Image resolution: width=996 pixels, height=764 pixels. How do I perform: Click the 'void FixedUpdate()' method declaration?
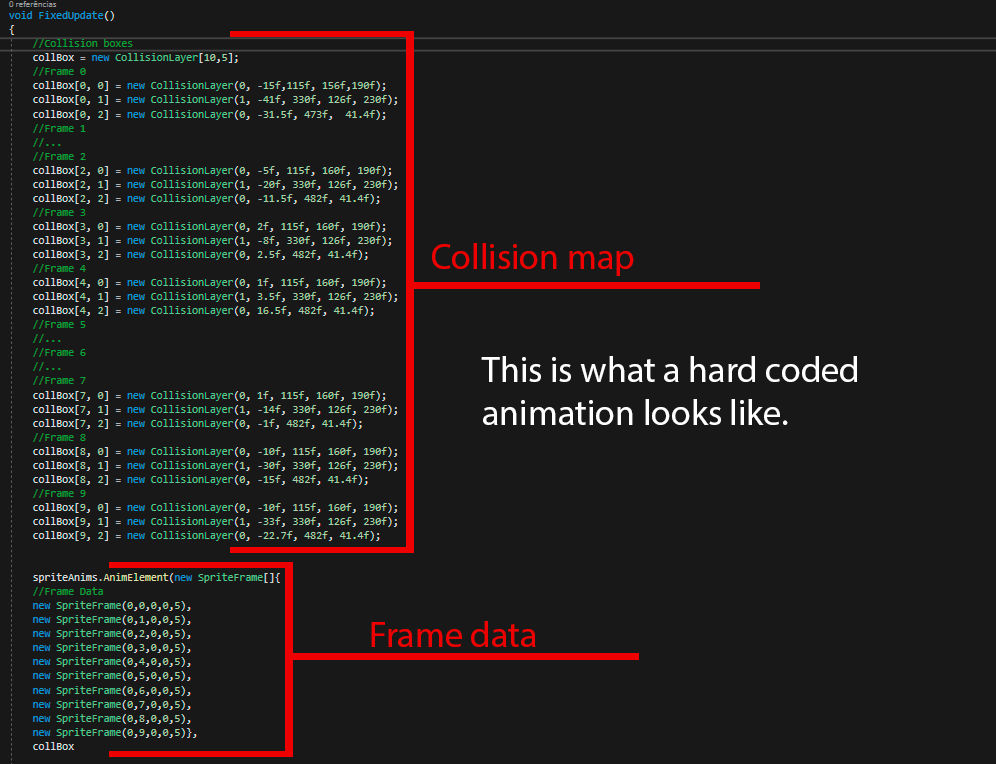coord(62,15)
